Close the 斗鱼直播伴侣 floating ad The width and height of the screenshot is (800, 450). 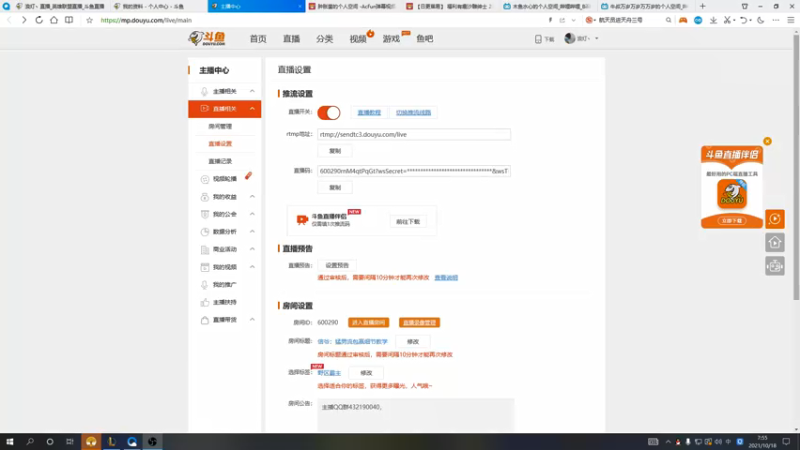tap(767, 141)
